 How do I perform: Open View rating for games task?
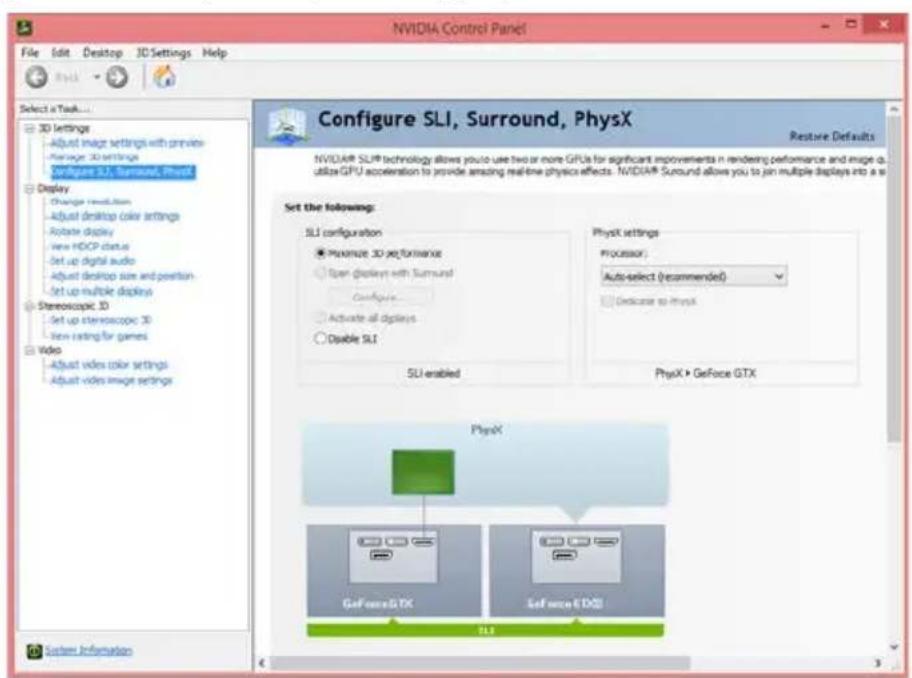coord(99,336)
